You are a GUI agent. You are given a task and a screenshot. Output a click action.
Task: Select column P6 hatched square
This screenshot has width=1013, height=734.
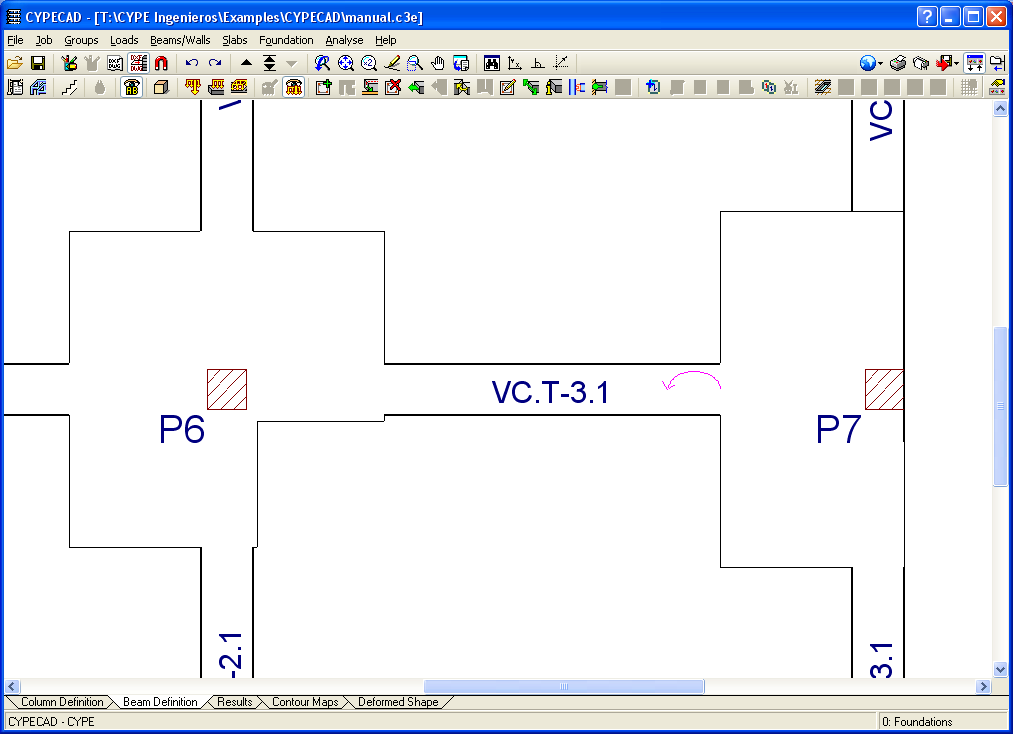(x=227, y=390)
